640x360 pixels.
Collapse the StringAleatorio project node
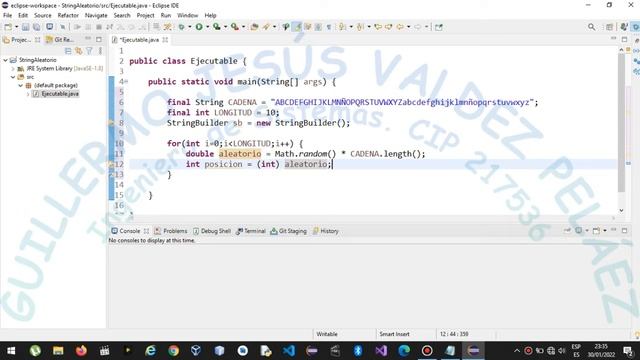pyautogui.click(x=5, y=60)
